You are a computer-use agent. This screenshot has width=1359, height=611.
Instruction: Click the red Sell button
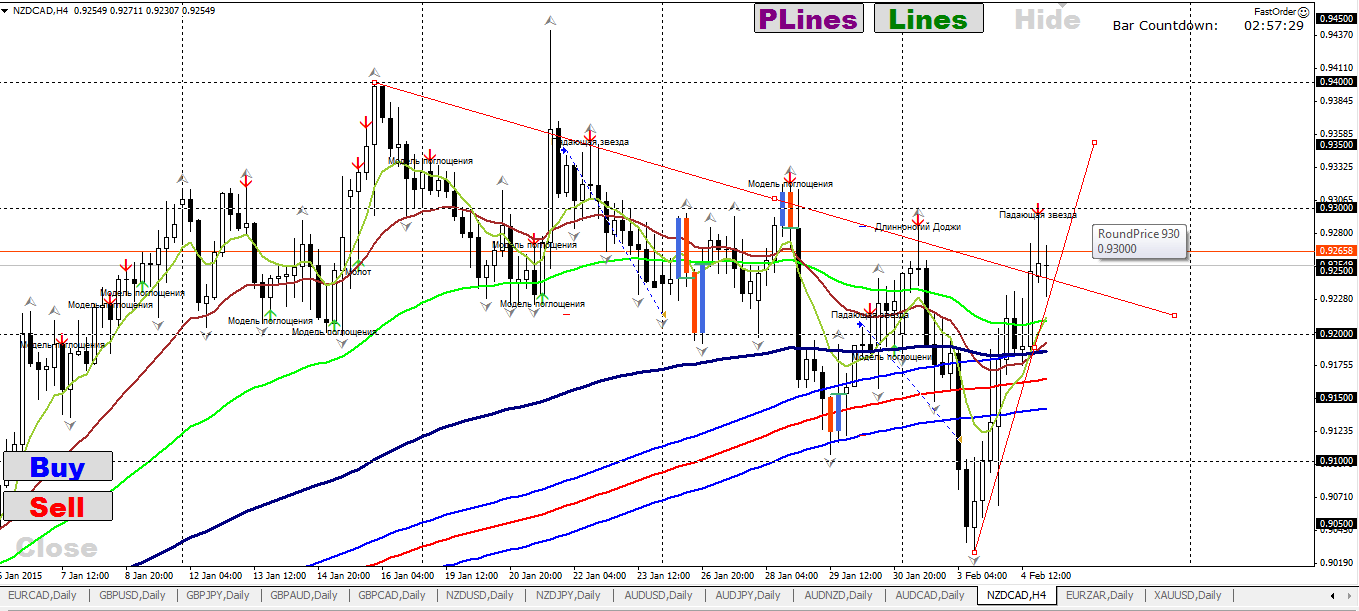(57, 506)
